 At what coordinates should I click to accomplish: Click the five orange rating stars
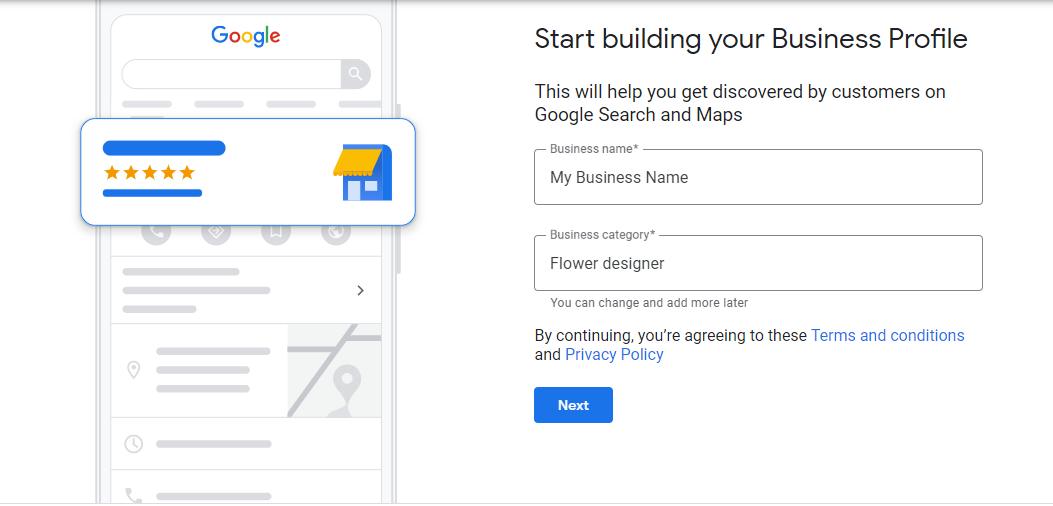coord(149,173)
